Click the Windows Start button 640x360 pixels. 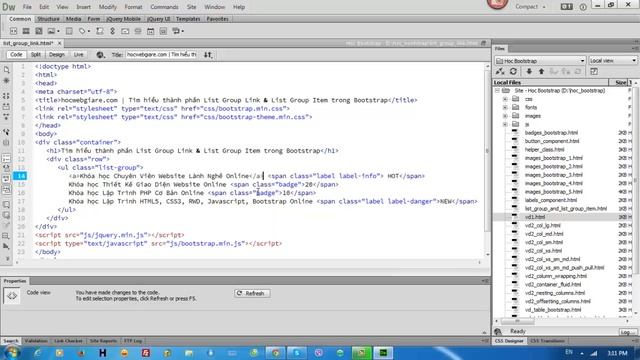point(12,353)
